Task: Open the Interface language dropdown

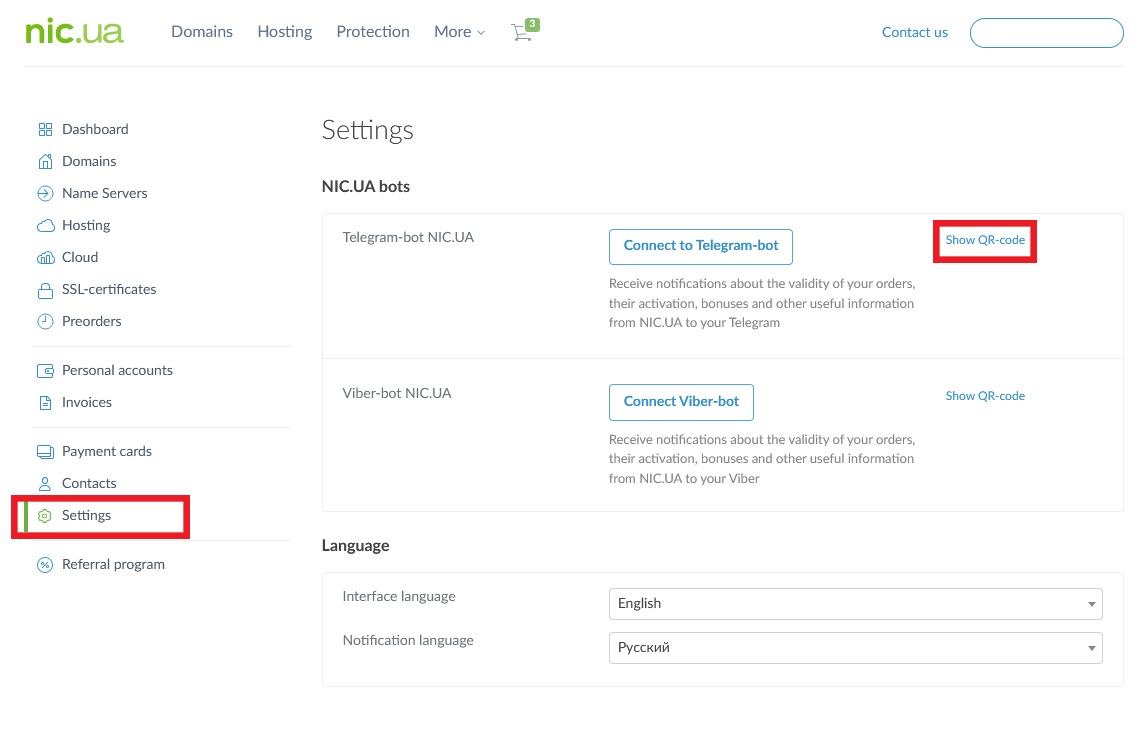Action: tap(855, 603)
